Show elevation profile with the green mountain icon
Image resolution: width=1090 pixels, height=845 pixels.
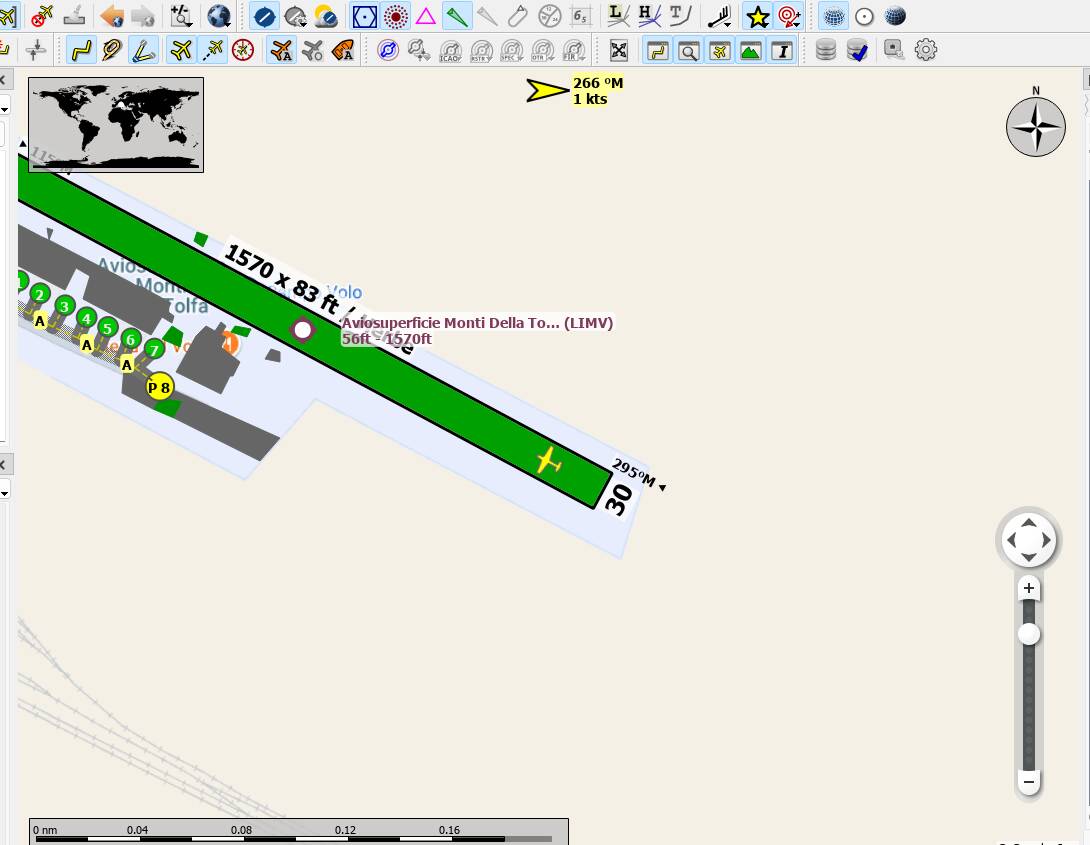pyautogui.click(x=750, y=50)
